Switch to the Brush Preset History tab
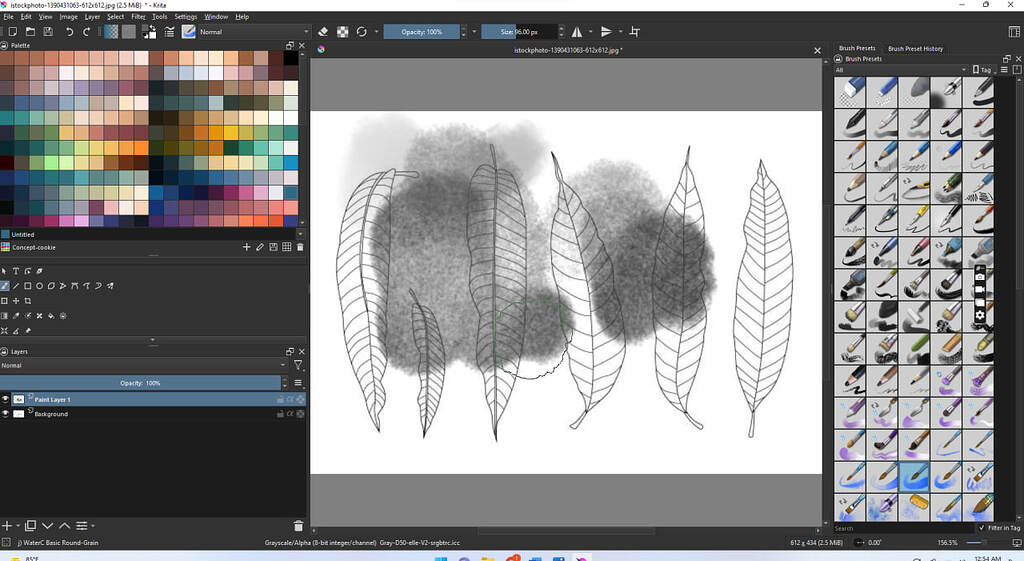 click(x=915, y=48)
